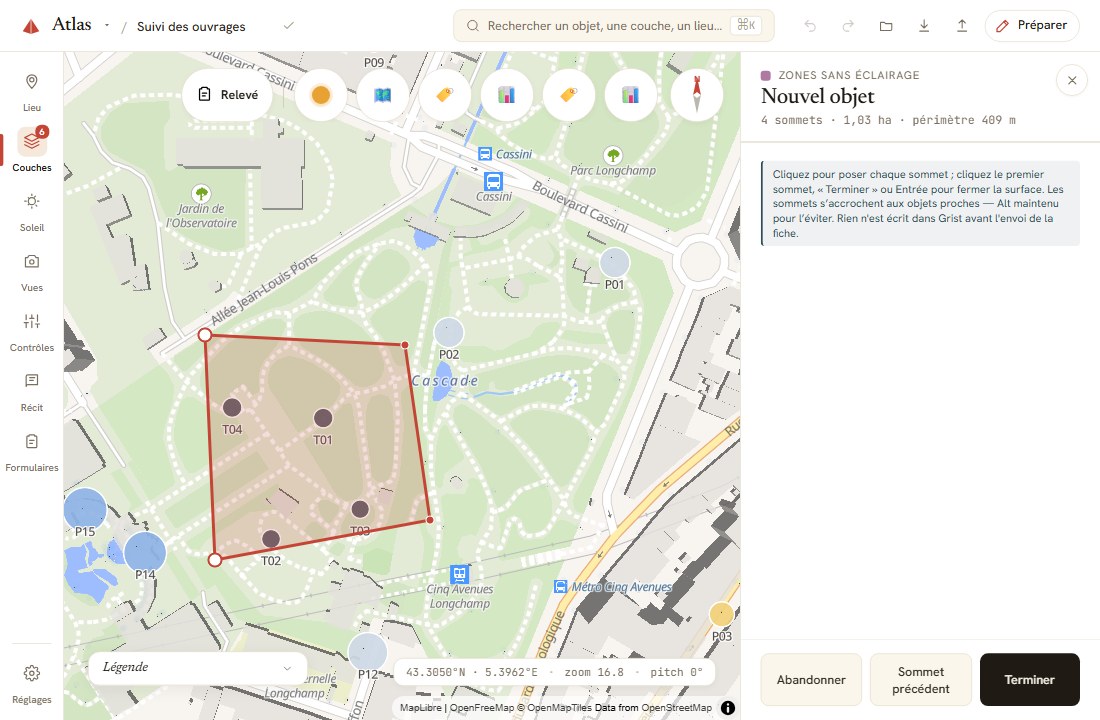Click the Métro Cinq Avenues station icon
Image resolution: width=1100 pixels, height=720 pixels.
point(561,587)
